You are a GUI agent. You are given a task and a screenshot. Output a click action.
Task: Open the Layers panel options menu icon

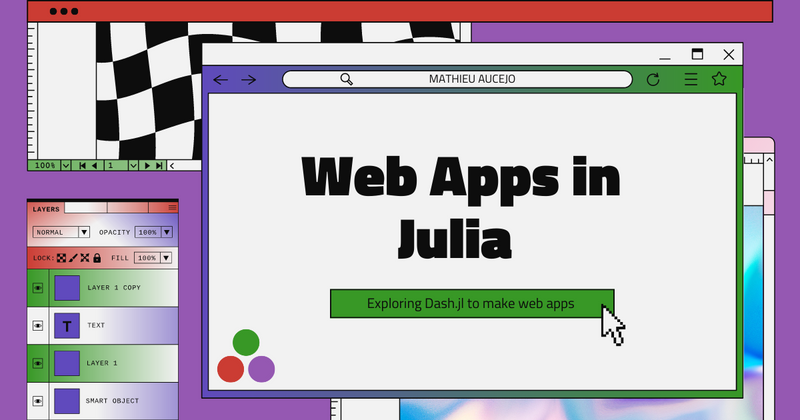[x=171, y=208]
